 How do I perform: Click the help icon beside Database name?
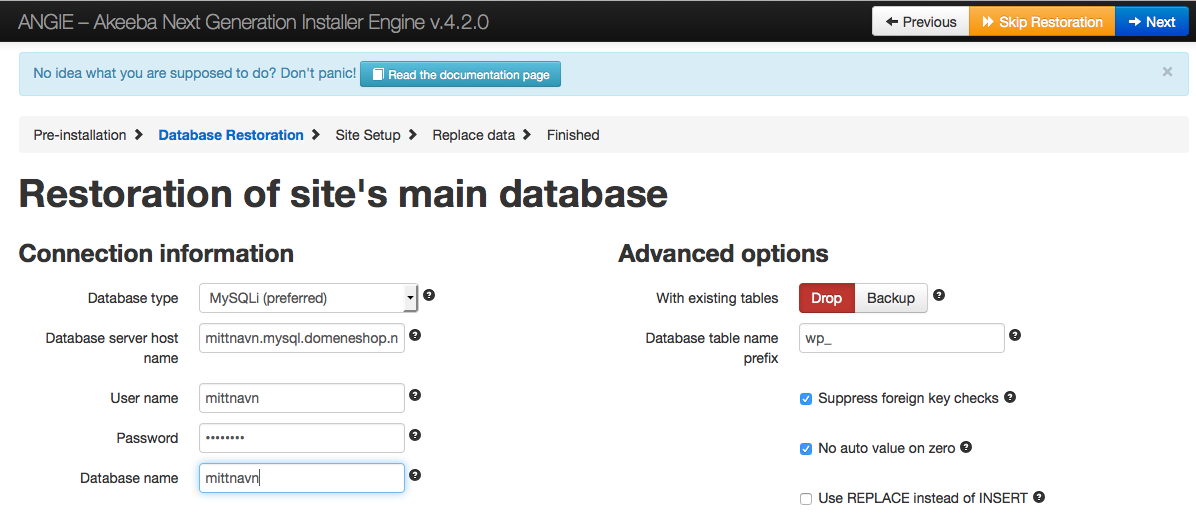point(415,475)
